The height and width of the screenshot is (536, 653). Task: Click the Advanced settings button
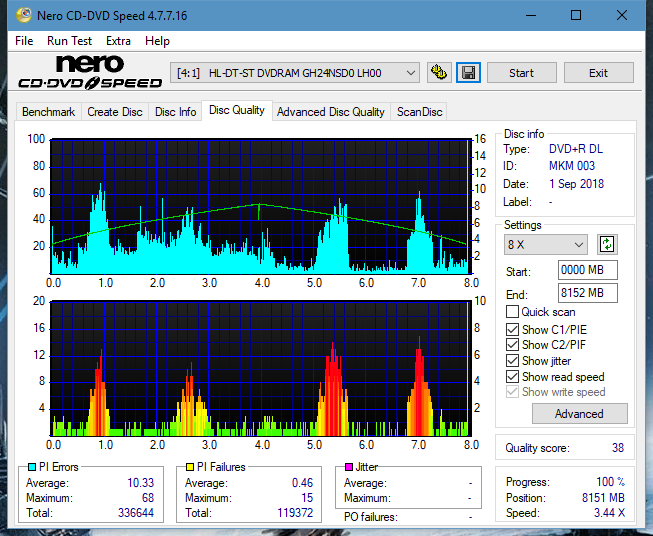point(579,414)
